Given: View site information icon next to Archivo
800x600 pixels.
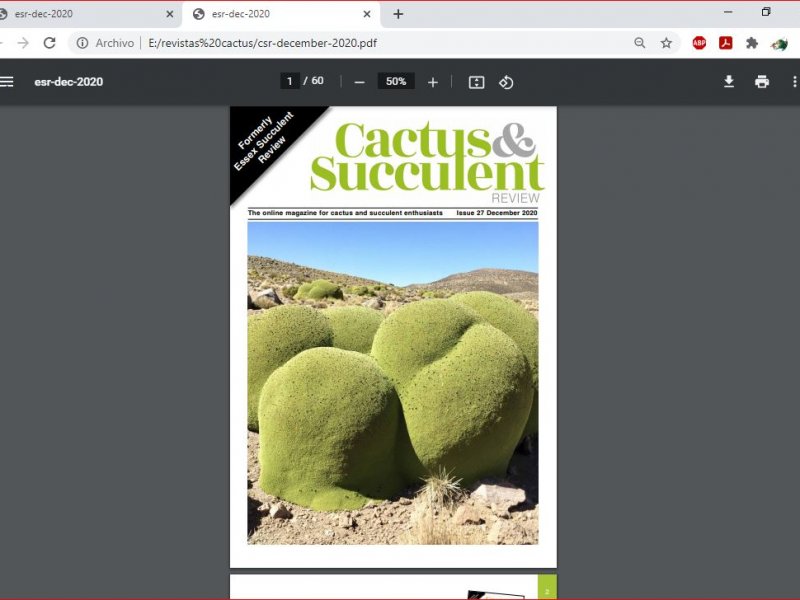Looking at the screenshot, I should [82, 43].
